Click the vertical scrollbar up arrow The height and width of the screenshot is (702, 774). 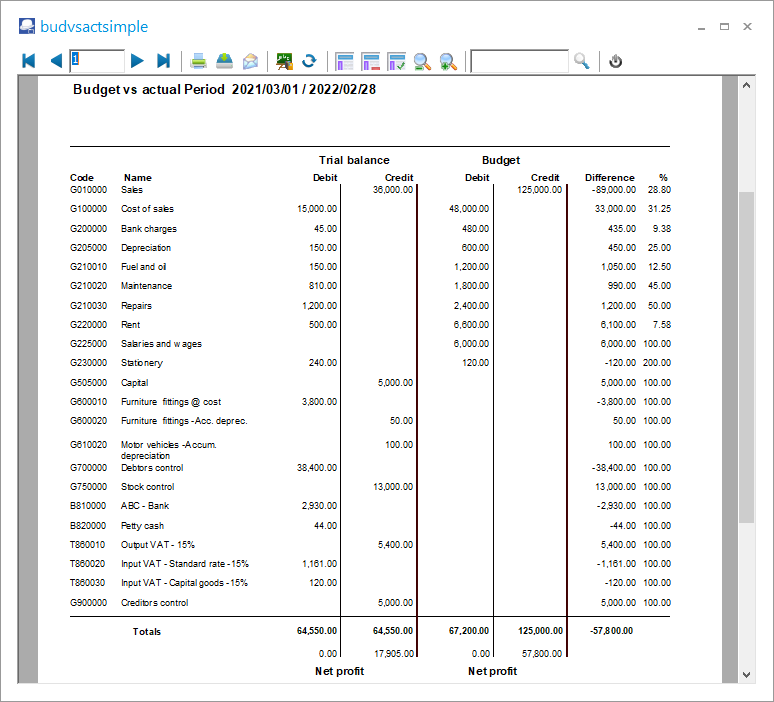click(746, 87)
